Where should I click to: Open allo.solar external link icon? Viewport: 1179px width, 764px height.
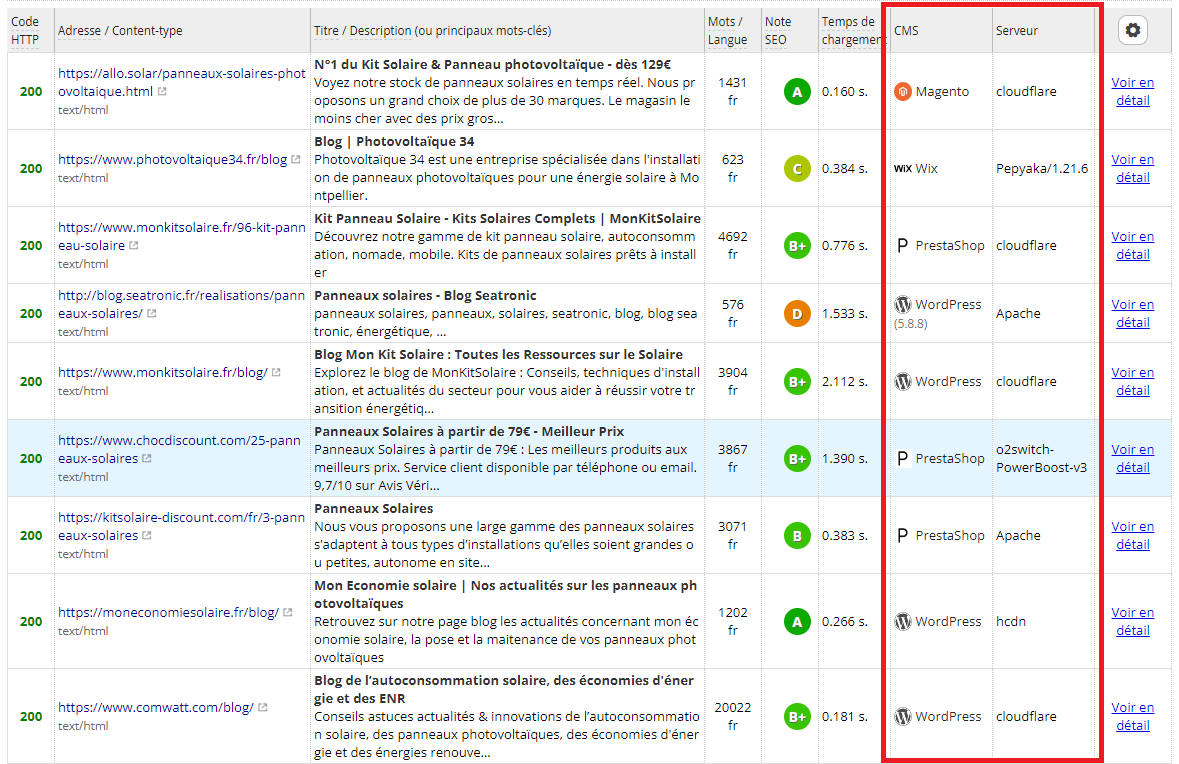[162, 92]
